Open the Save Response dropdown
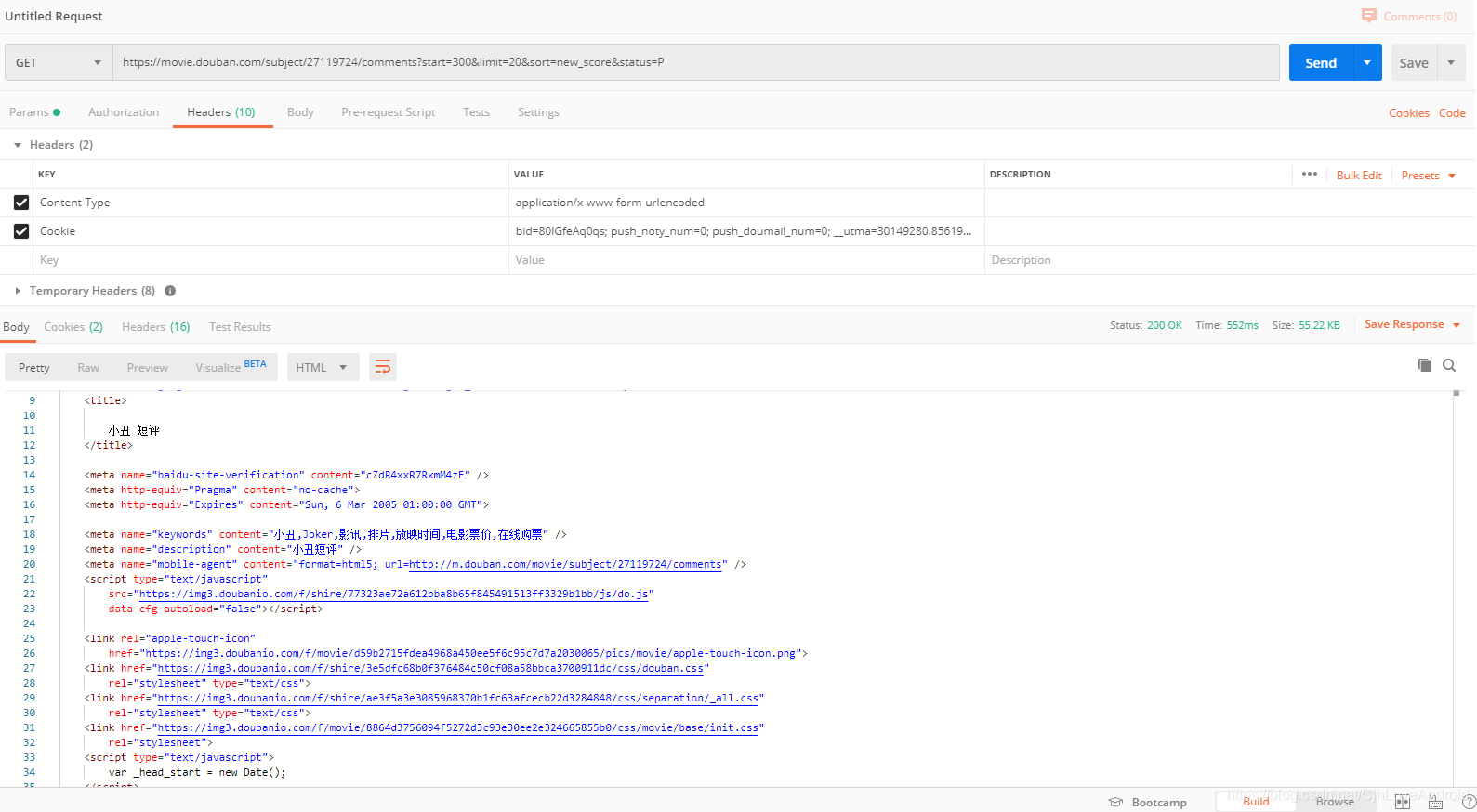Viewport: 1477px width, 812px height. [x=1412, y=324]
